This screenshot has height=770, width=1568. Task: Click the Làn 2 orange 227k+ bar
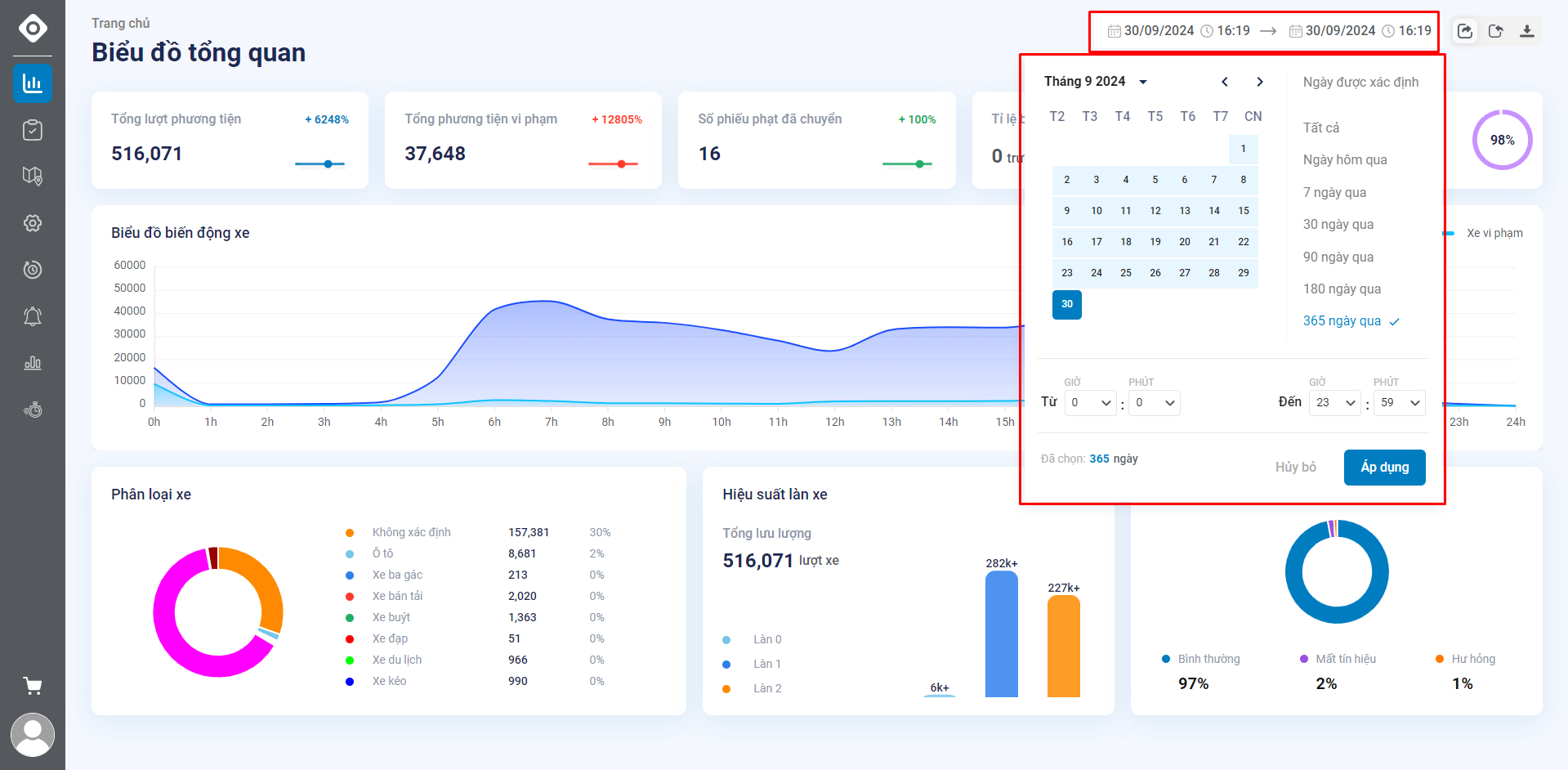click(1064, 646)
